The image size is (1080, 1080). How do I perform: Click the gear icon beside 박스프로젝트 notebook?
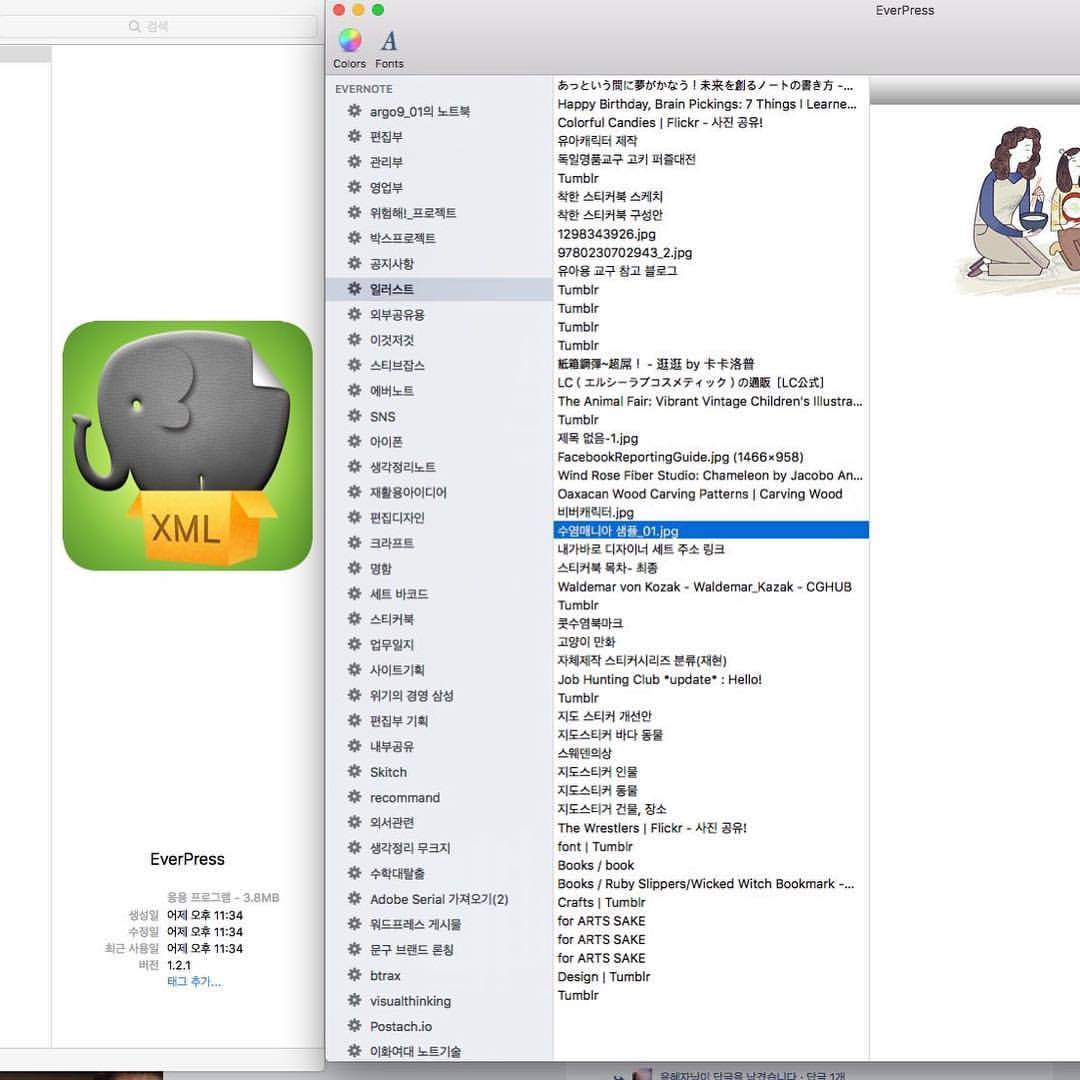point(354,238)
